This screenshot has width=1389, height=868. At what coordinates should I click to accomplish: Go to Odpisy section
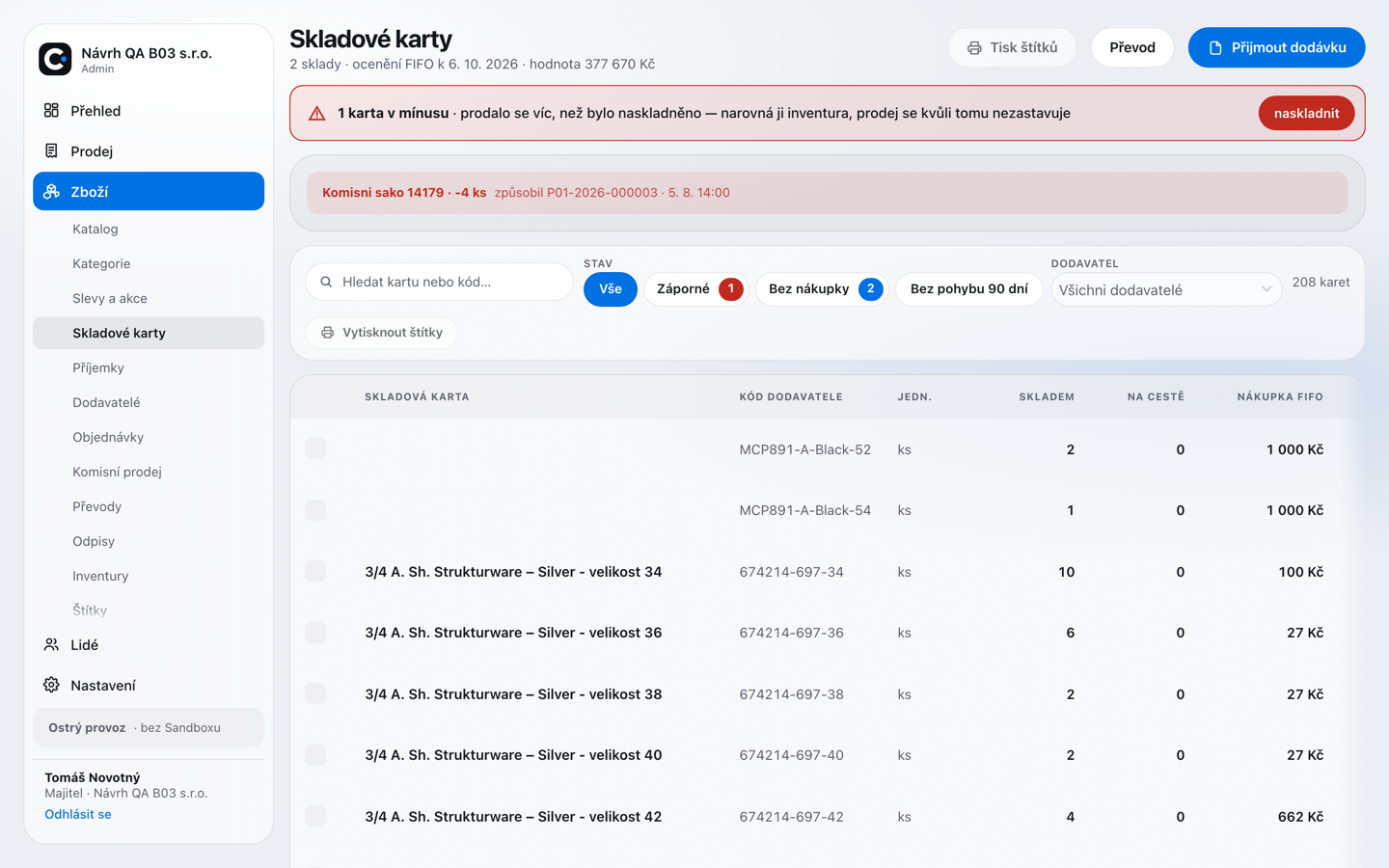149,541
